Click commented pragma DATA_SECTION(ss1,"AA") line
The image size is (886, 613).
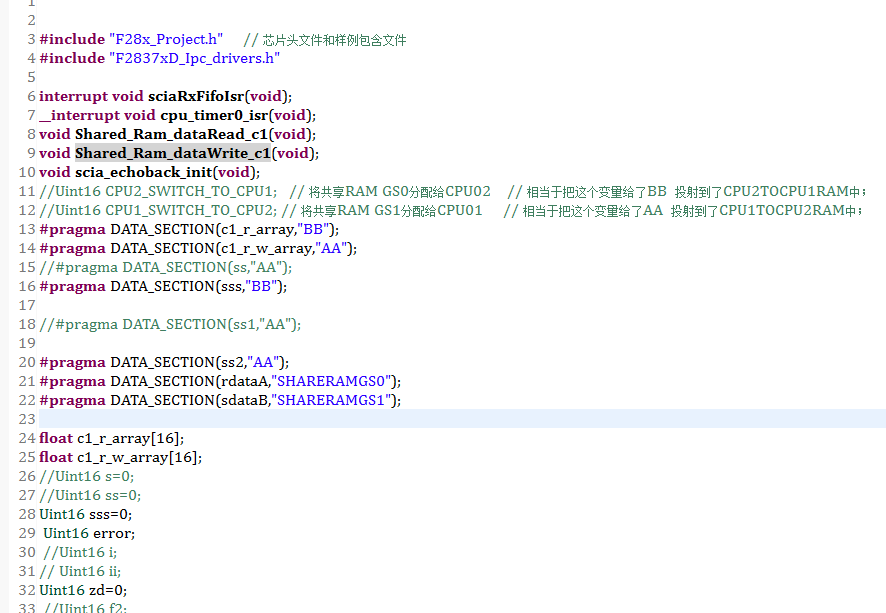click(170, 324)
